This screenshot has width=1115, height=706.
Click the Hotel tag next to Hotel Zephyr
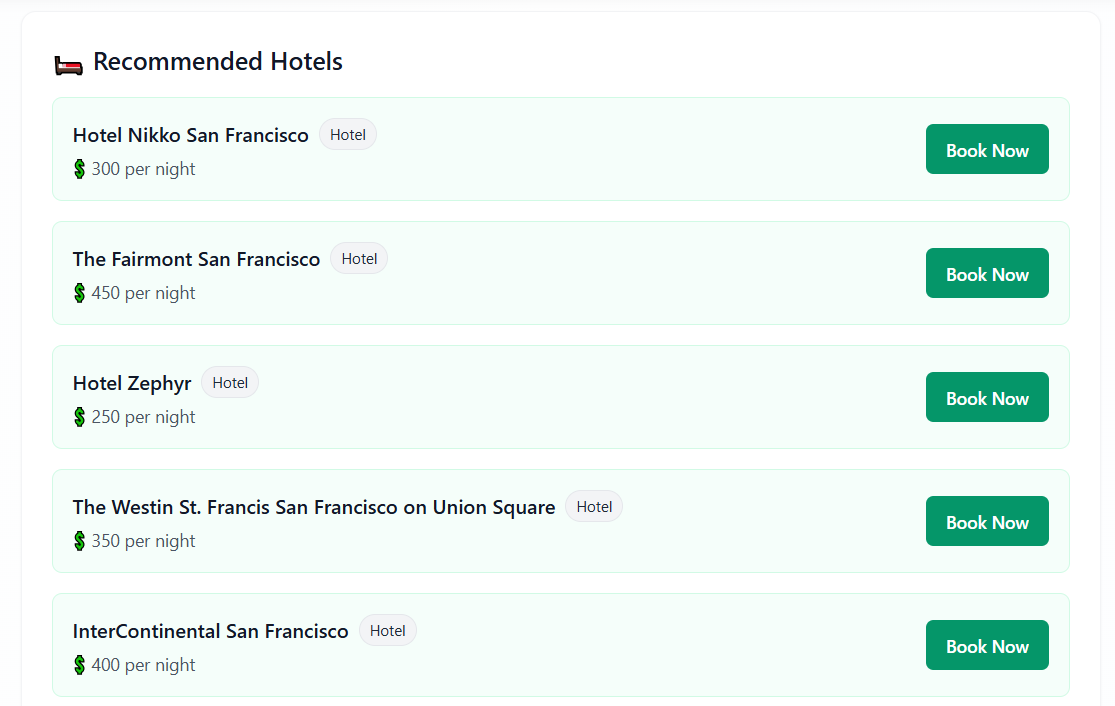tap(230, 383)
